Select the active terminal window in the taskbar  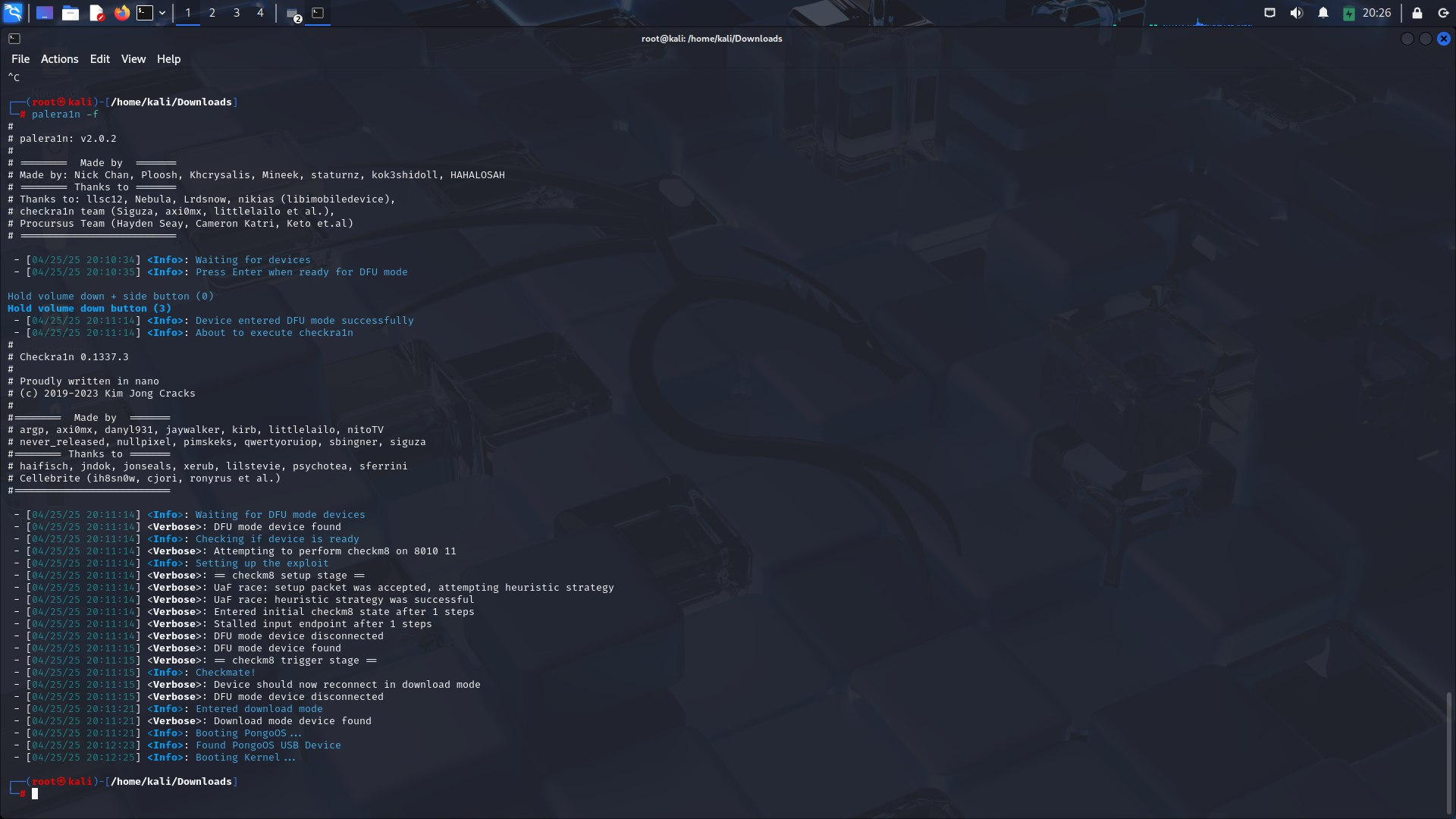pyautogui.click(x=318, y=13)
